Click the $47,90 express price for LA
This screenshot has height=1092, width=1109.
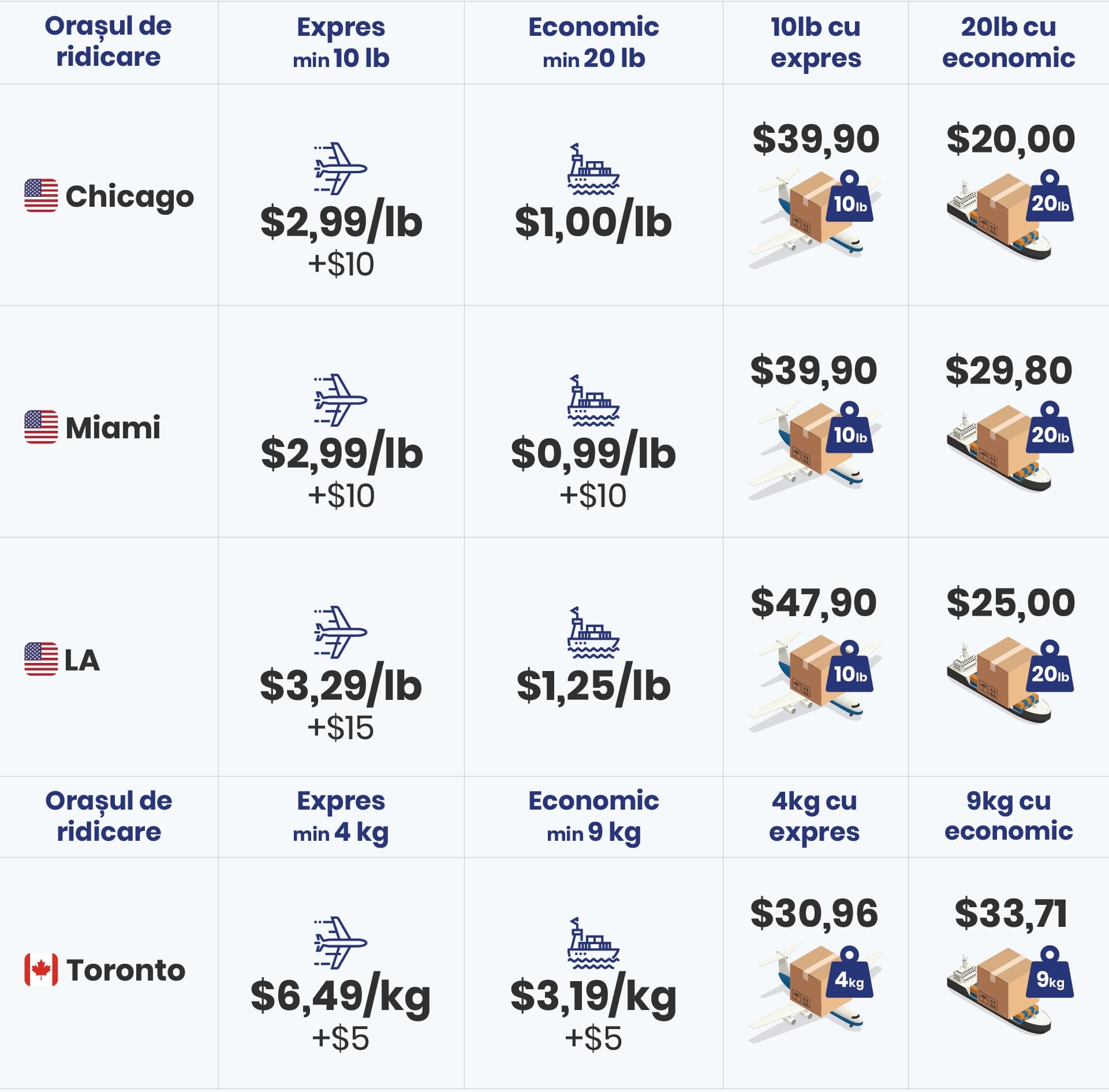click(x=814, y=602)
